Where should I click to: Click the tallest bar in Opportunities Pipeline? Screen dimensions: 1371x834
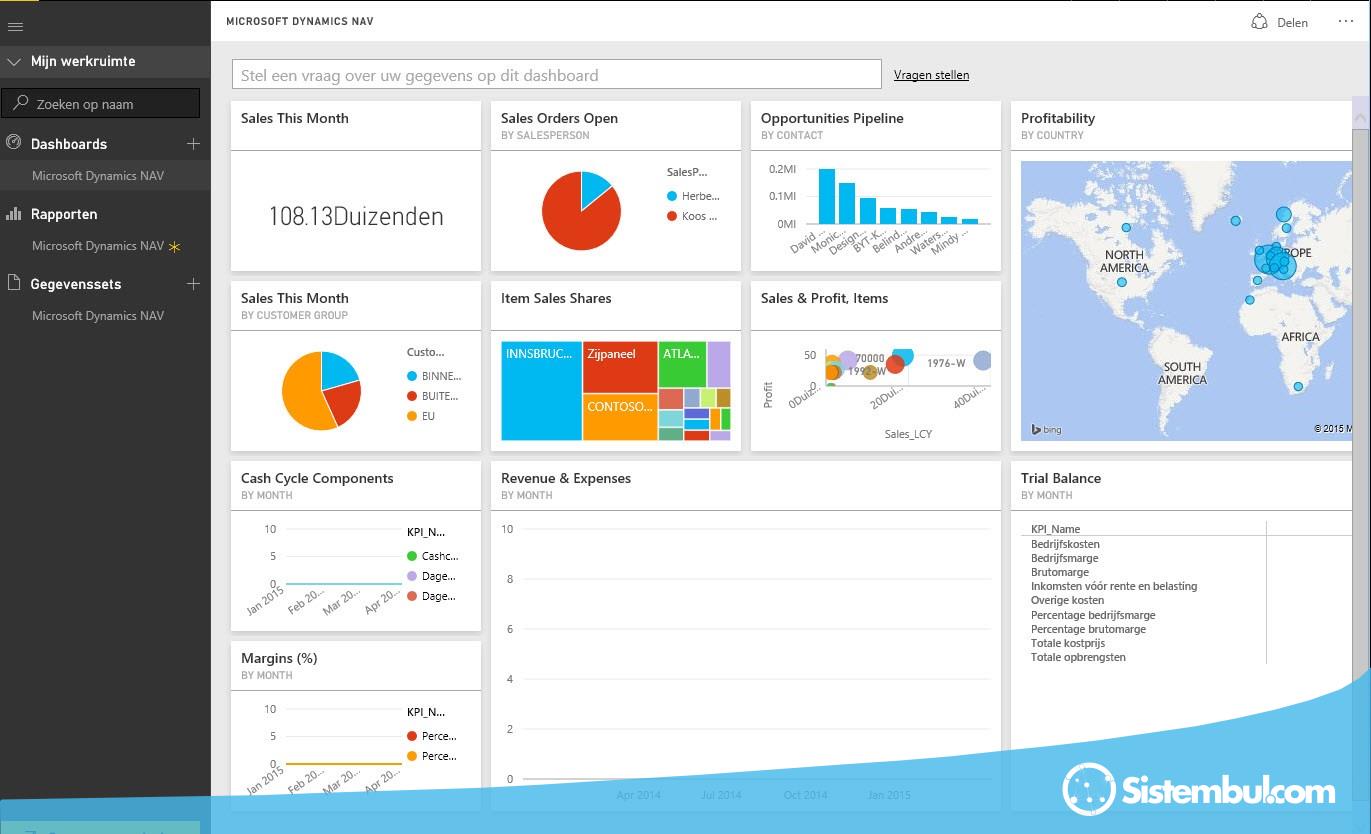point(827,196)
